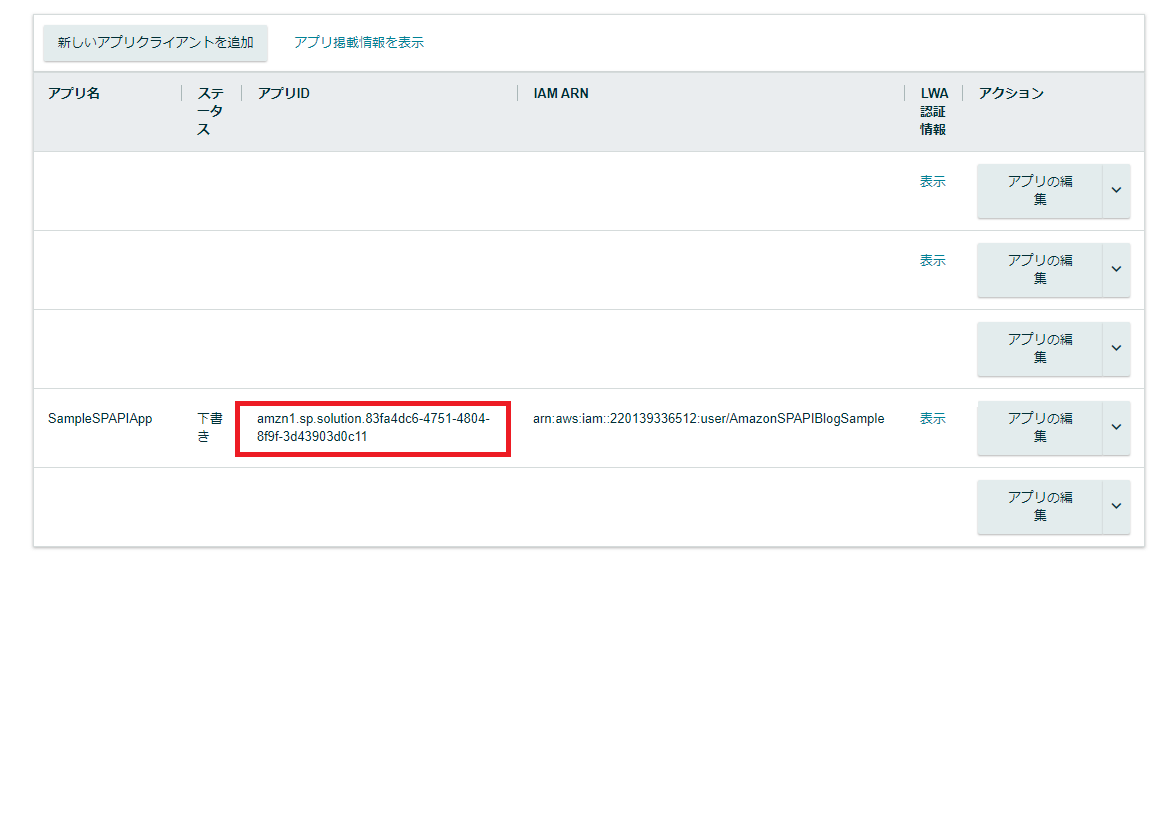
Task: Click アプリの編集 in the topmost table row
Action: pyautogui.click(x=1040, y=191)
